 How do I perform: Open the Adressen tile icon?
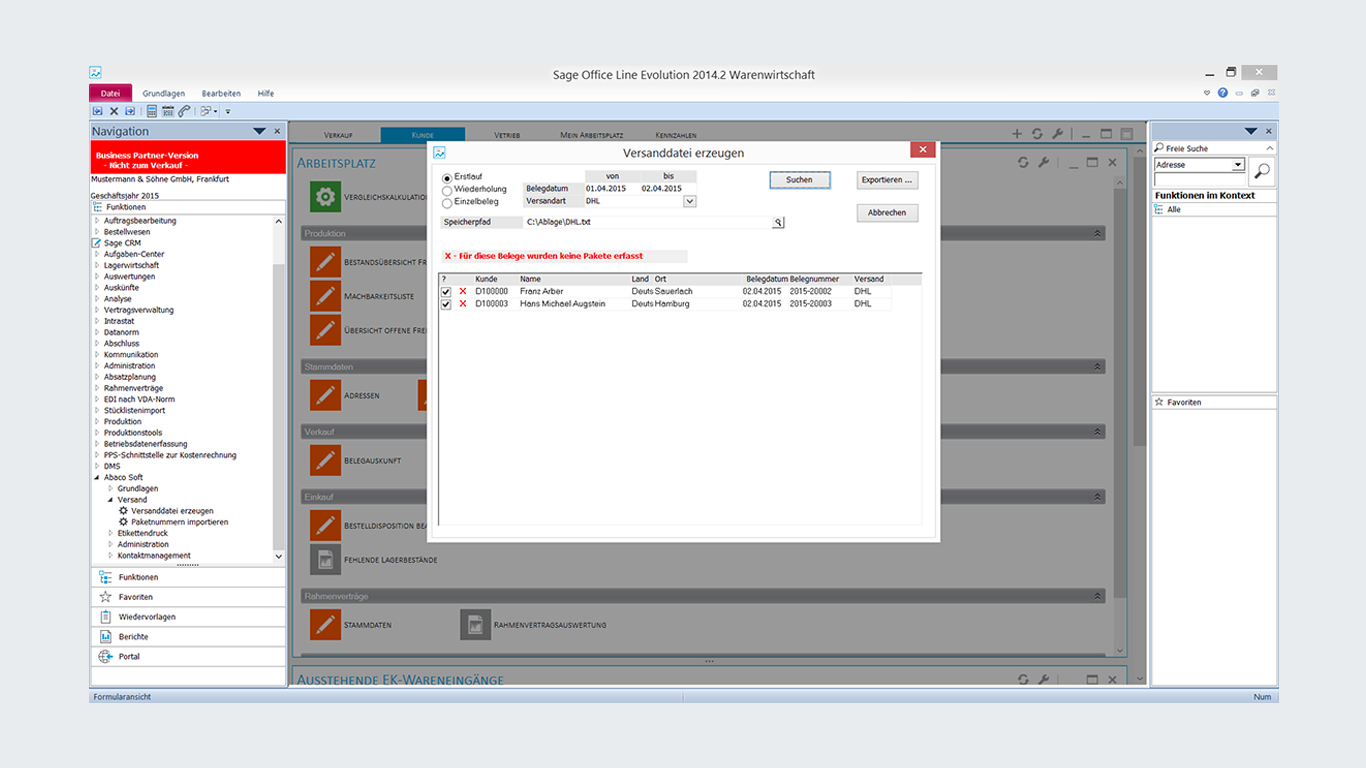click(325, 395)
